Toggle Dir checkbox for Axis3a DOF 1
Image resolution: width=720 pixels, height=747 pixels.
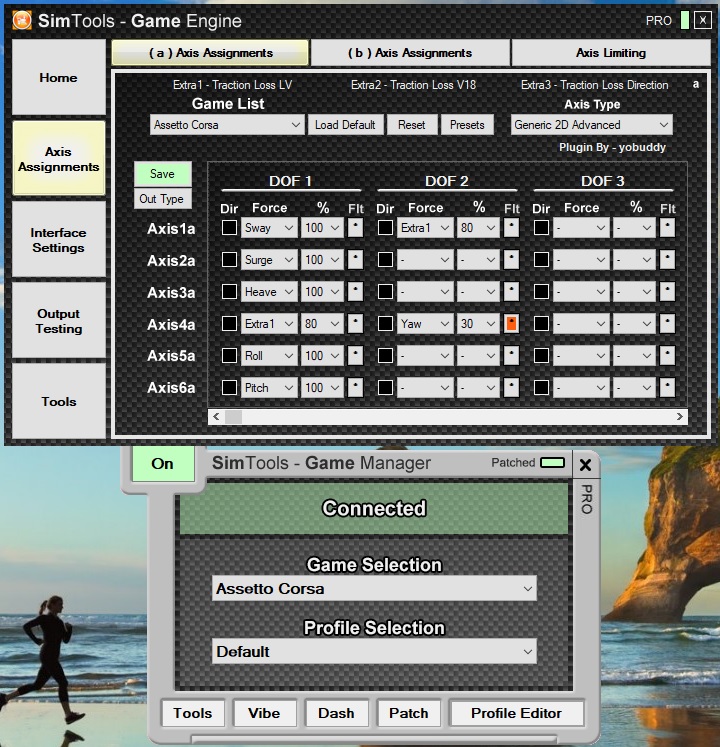pos(229,292)
